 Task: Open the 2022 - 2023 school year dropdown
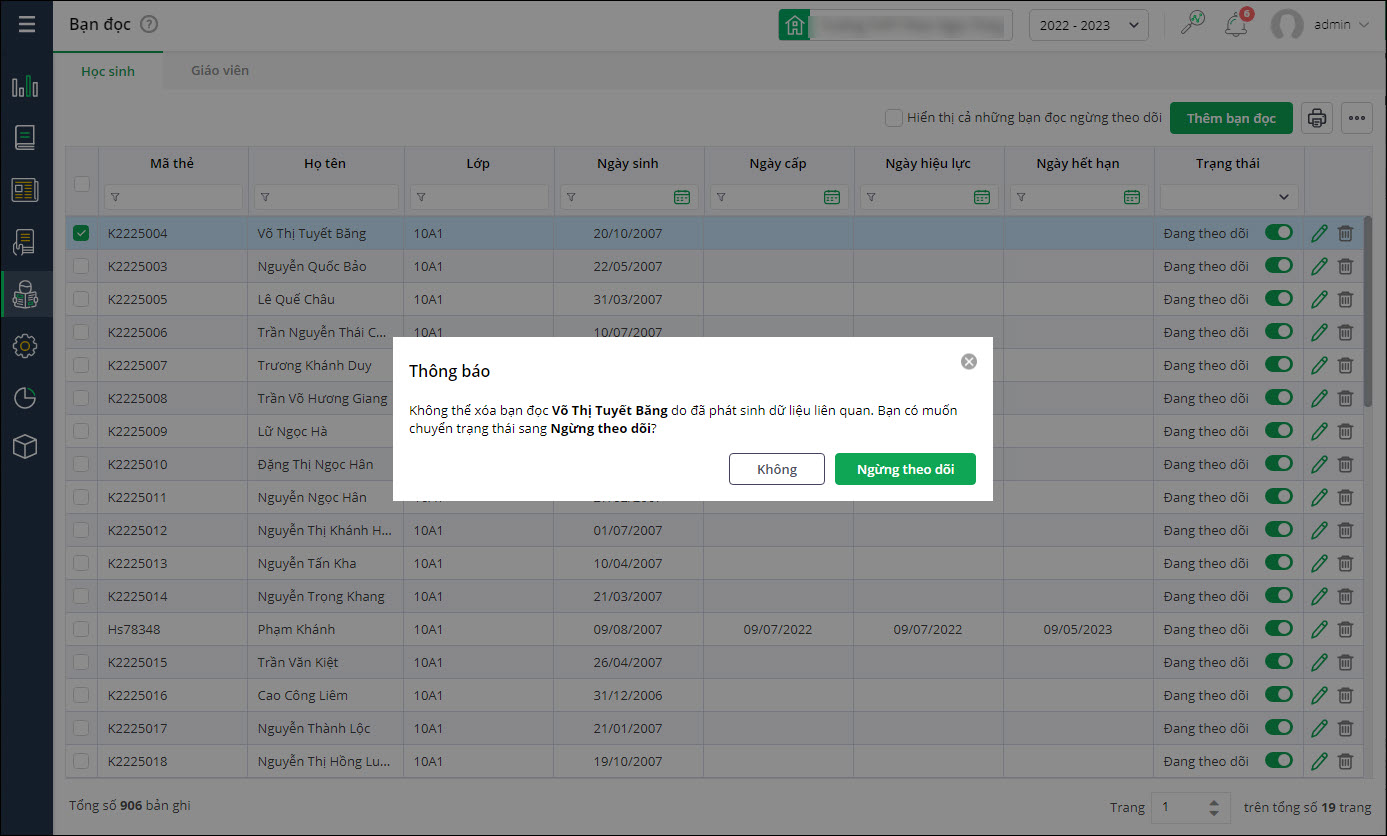pos(1088,25)
